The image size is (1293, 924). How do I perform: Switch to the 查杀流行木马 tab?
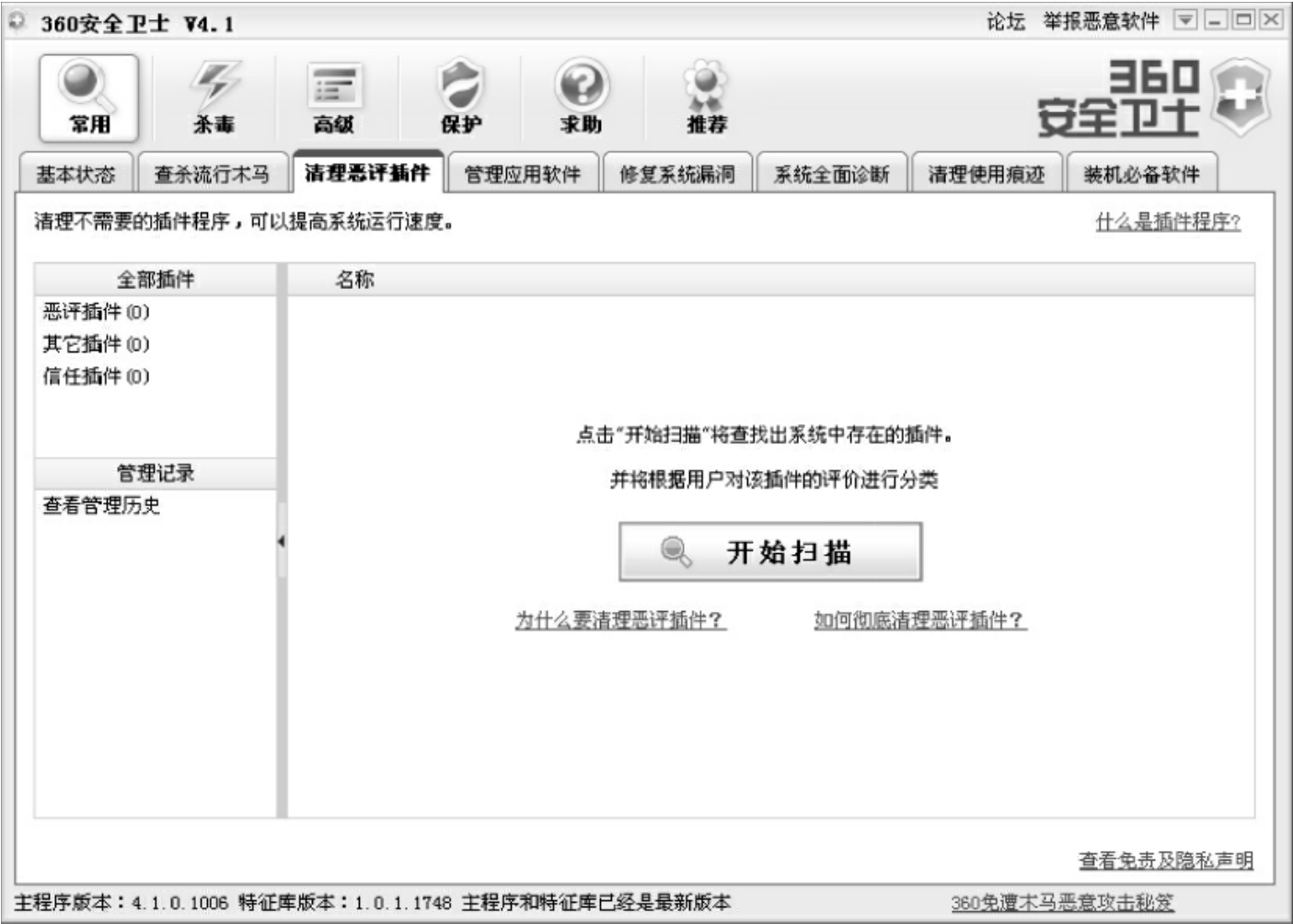click(x=212, y=173)
